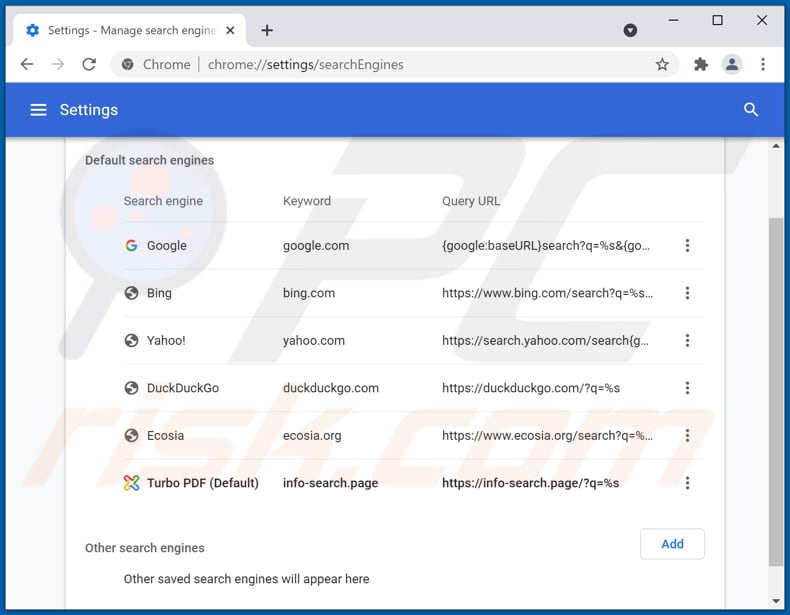
Task: Open more actions for Yahoo!
Action: tap(687, 340)
